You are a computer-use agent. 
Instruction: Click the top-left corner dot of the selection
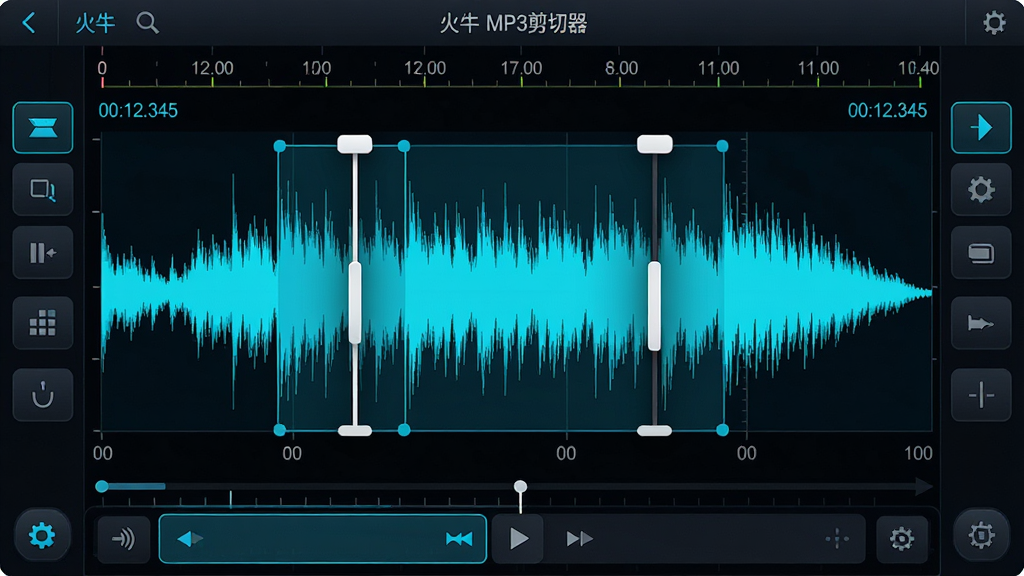280,146
